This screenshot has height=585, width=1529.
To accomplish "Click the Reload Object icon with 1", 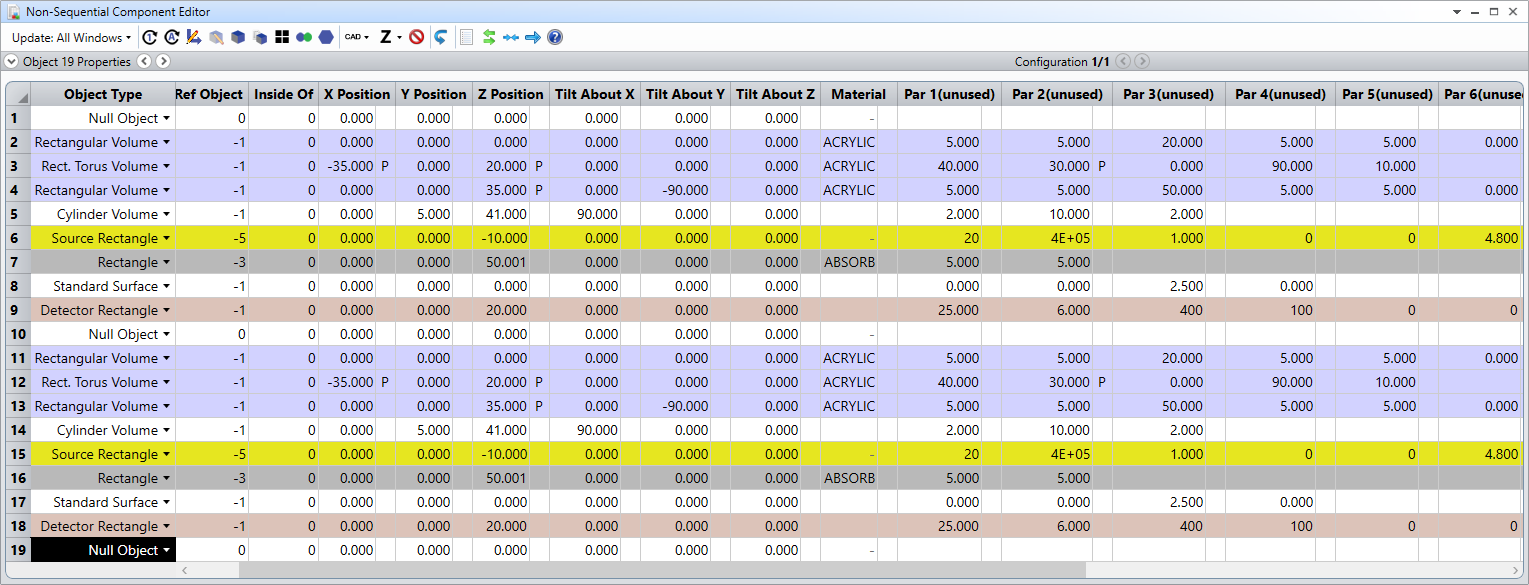I will click(x=150, y=37).
